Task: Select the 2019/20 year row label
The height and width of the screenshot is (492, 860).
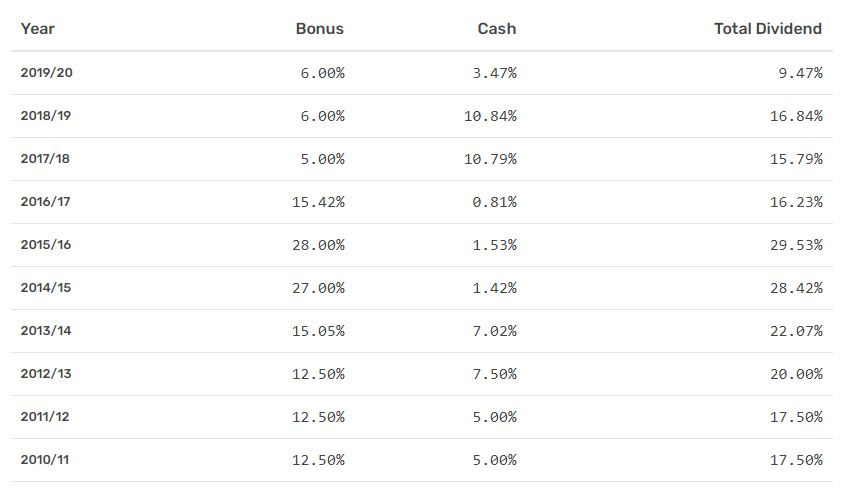Action: [46, 73]
